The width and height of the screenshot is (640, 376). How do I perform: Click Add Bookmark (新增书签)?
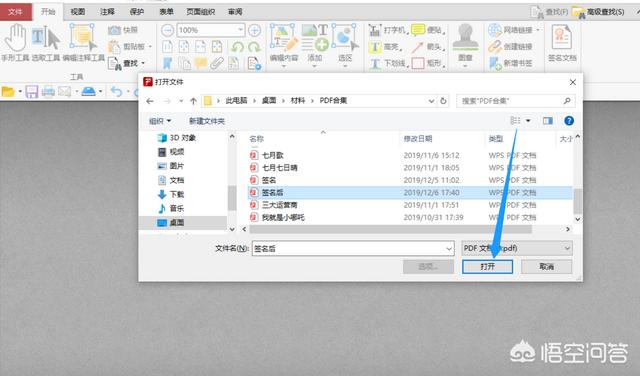coord(511,63)
